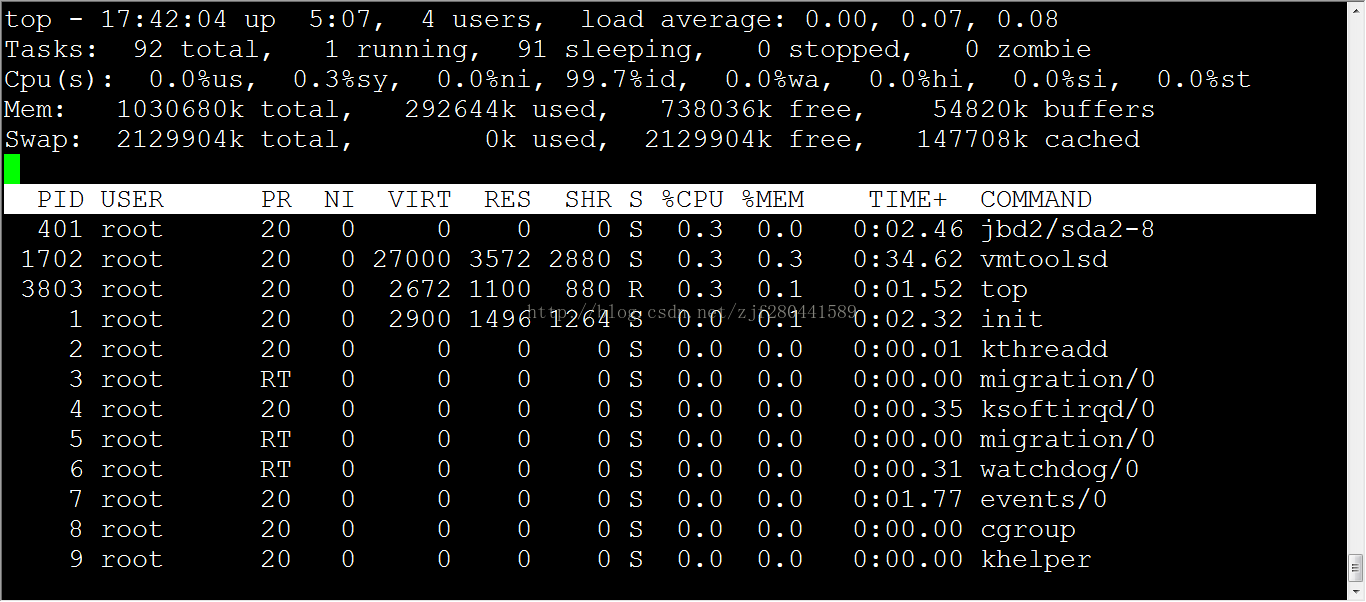Click the TIME+ value 0:34.62
The image size is (1366, 602).
908,259
